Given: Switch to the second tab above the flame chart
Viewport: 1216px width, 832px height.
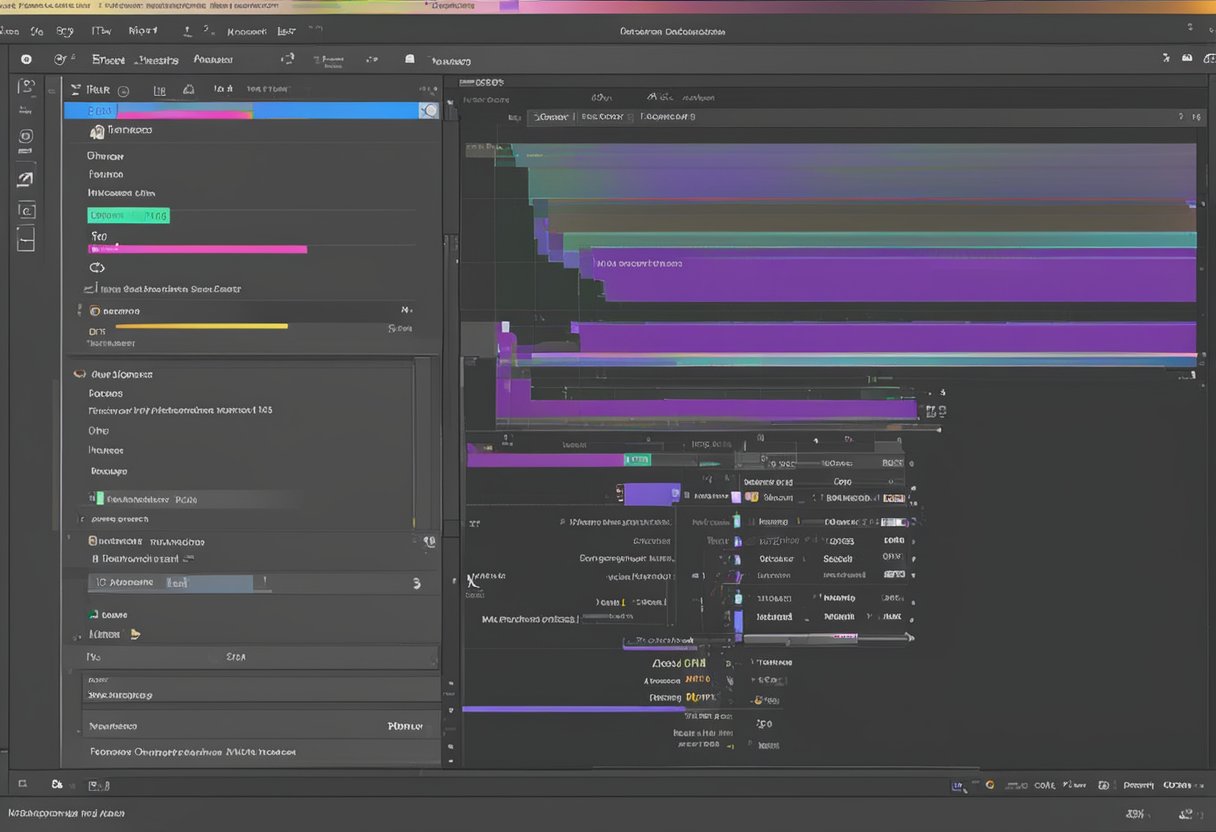Looking at the screenshot, I should 607,116.
